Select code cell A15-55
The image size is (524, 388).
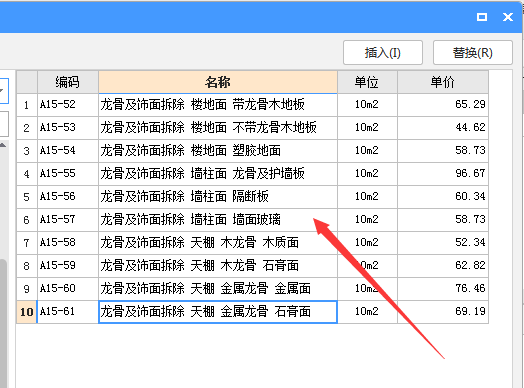tap(68, 174)
